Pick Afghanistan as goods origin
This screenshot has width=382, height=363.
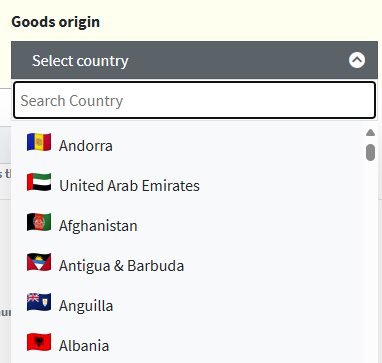coord(187,226)
